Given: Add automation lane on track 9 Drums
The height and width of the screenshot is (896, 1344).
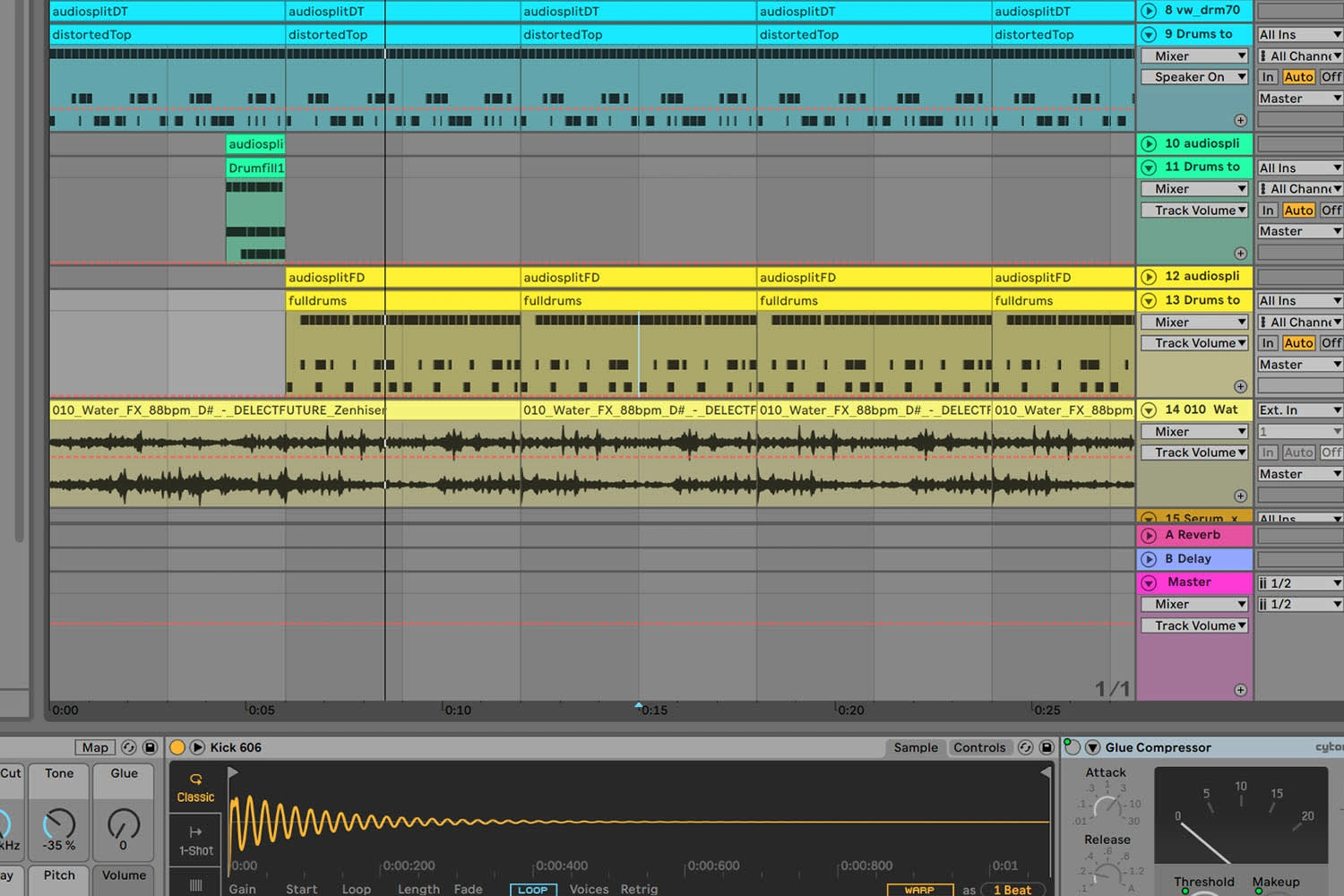Looking at the screenshot, I should (x=1240, y=120).
